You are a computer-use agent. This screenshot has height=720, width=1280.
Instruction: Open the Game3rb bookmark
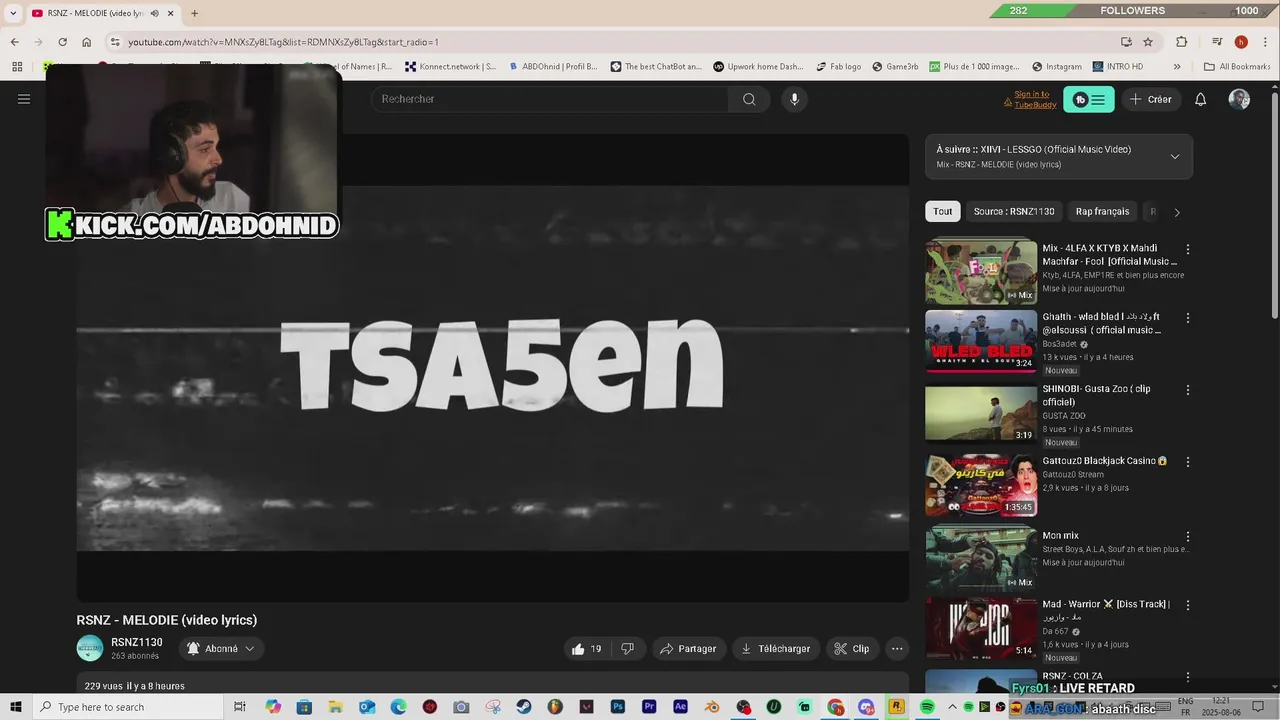pyautogui.click(x=895, y=67)
